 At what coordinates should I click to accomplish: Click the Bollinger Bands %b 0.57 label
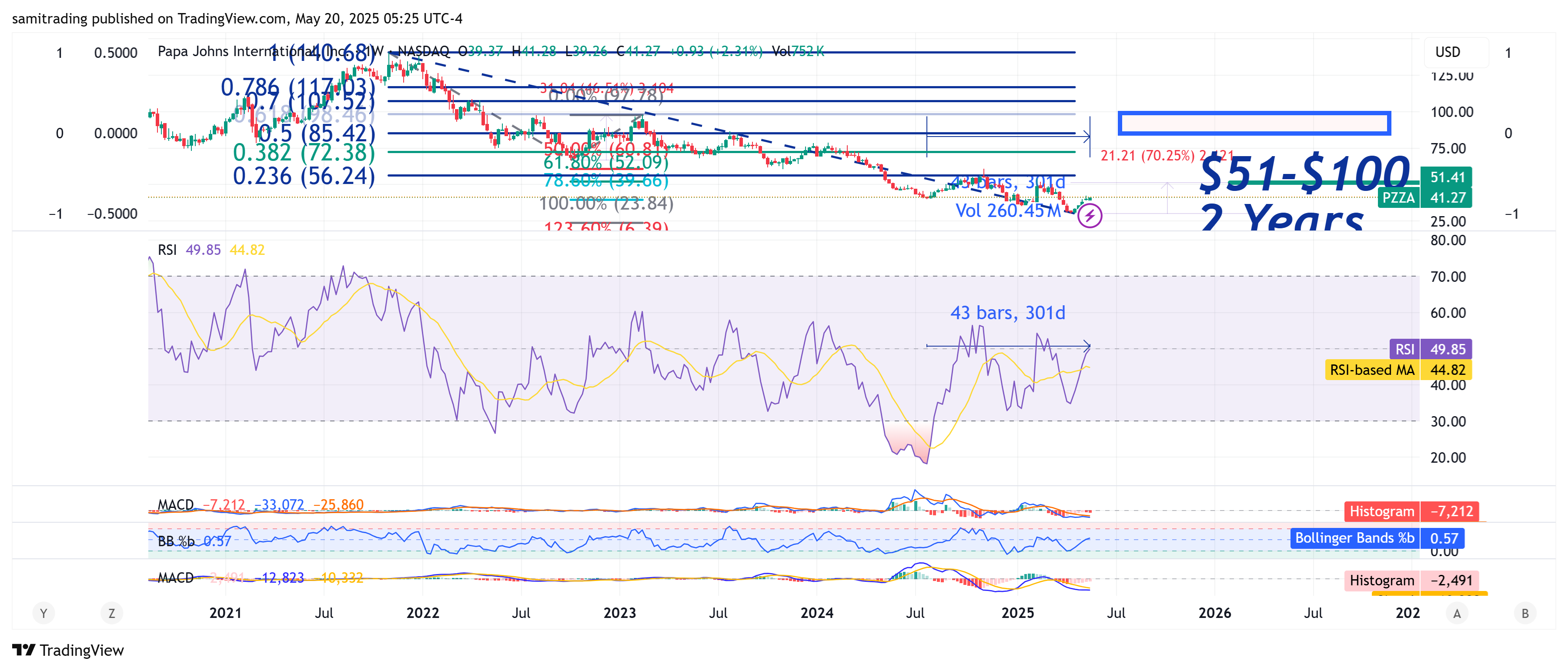click(1377, 538)
